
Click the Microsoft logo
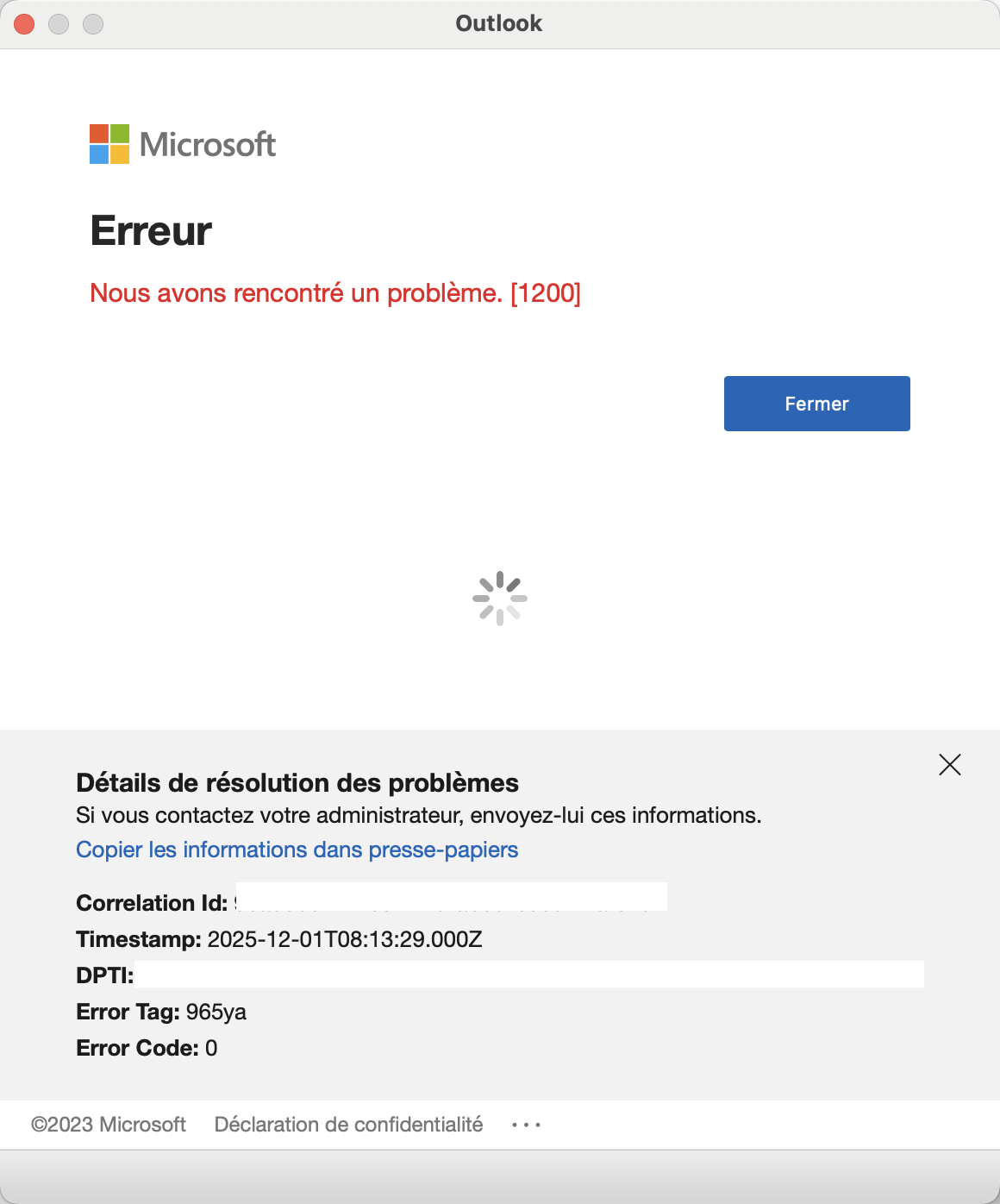coord(181,143)
